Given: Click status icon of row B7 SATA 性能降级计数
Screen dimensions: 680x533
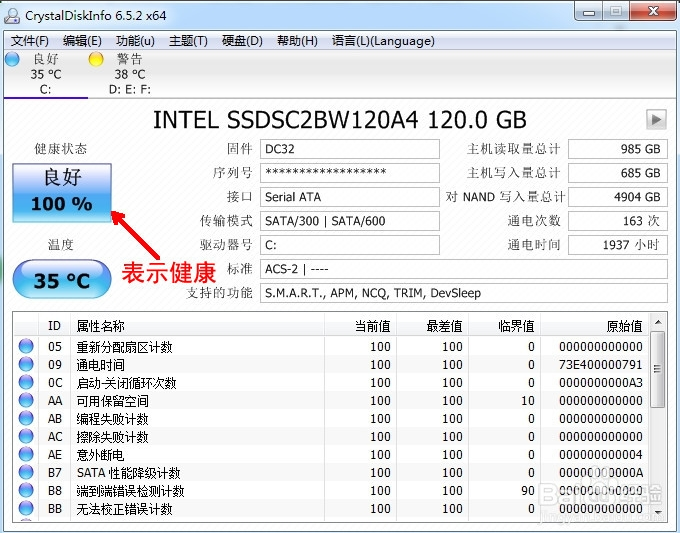Looking at the screenshot, I should (x=26, y=472).
